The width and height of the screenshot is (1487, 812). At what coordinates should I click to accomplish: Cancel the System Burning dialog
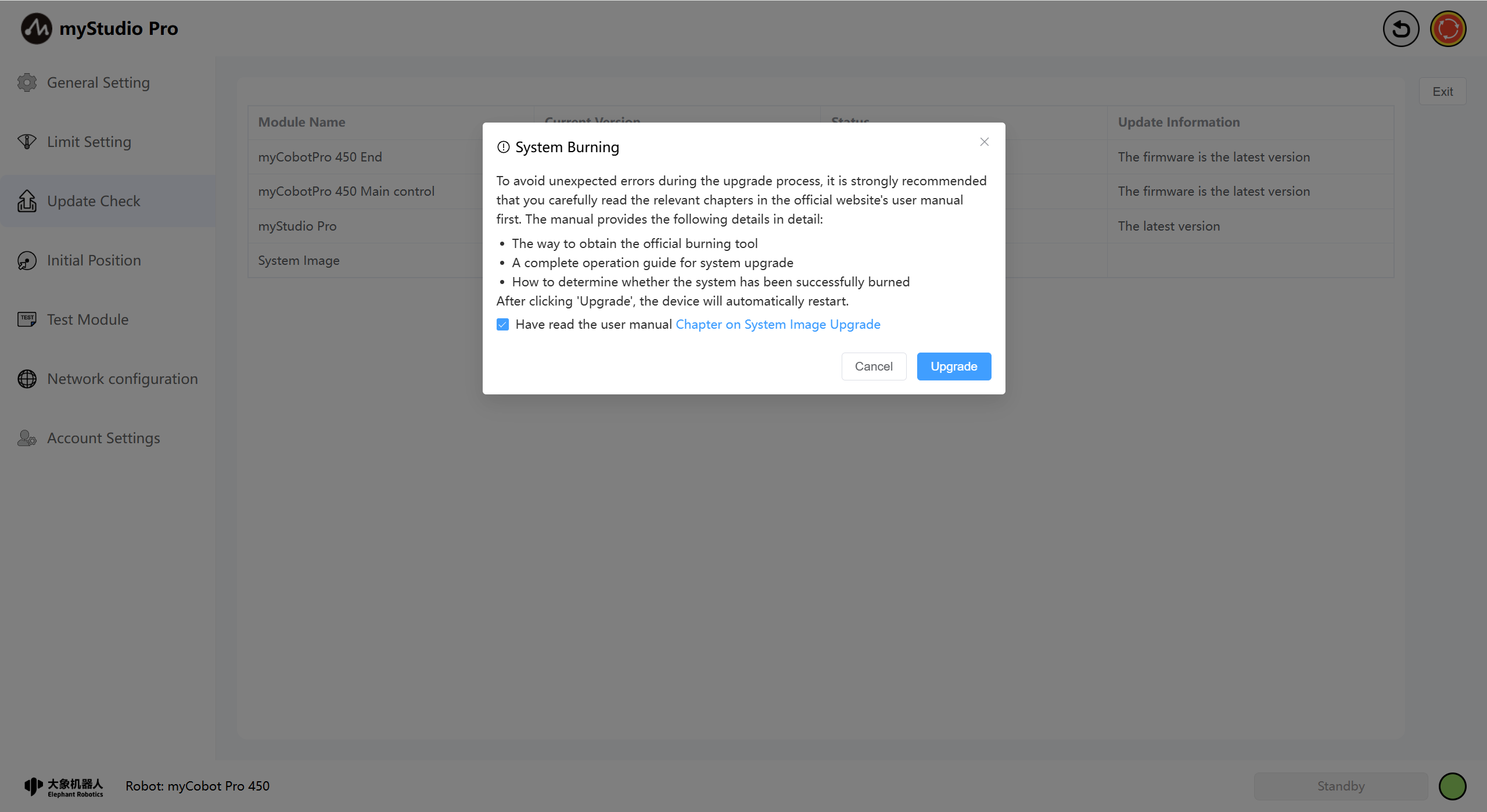point(873,367)
